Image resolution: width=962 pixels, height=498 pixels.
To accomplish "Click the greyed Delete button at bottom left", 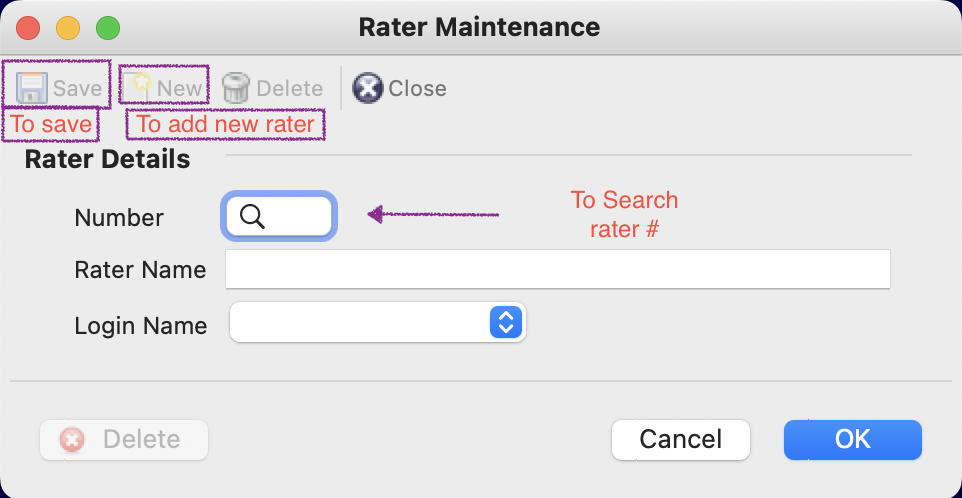I will [x=124, y=440].
